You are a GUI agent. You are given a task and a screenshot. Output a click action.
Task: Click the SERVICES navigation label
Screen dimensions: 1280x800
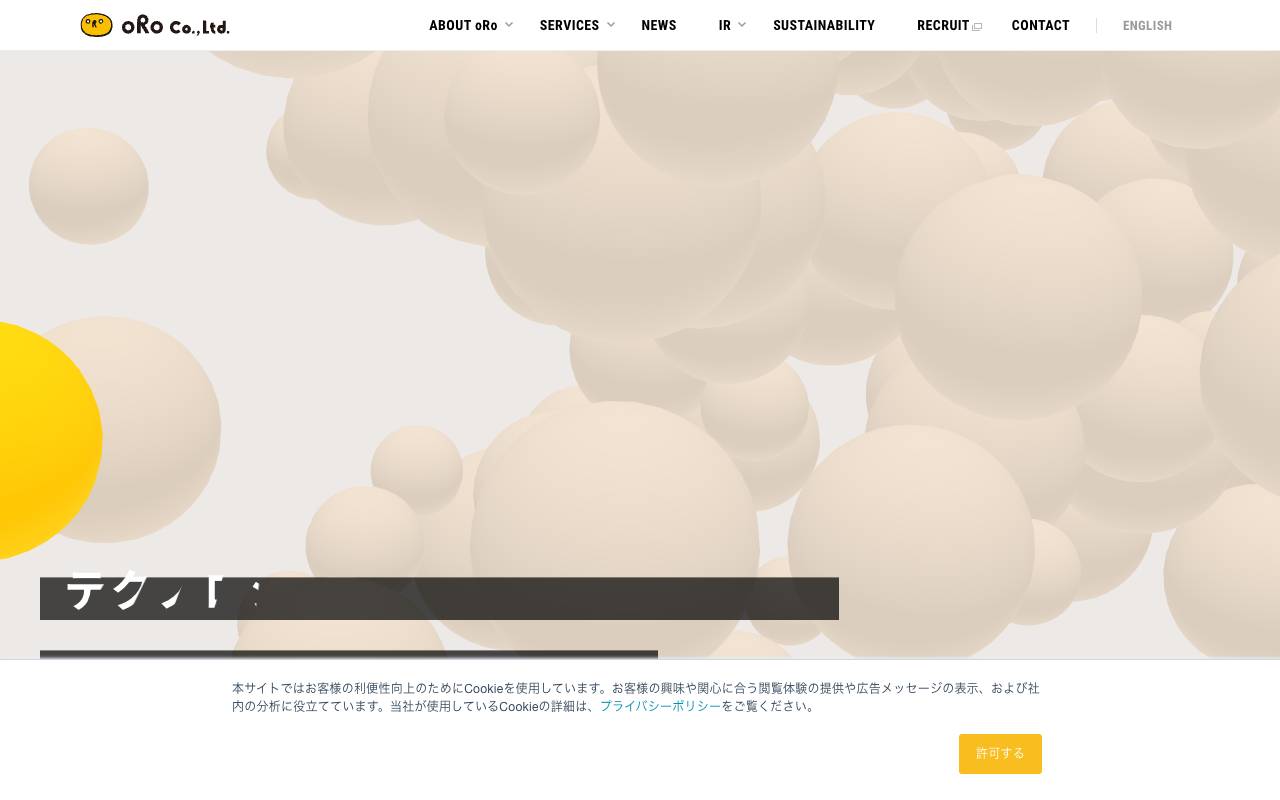coord(569,25)
